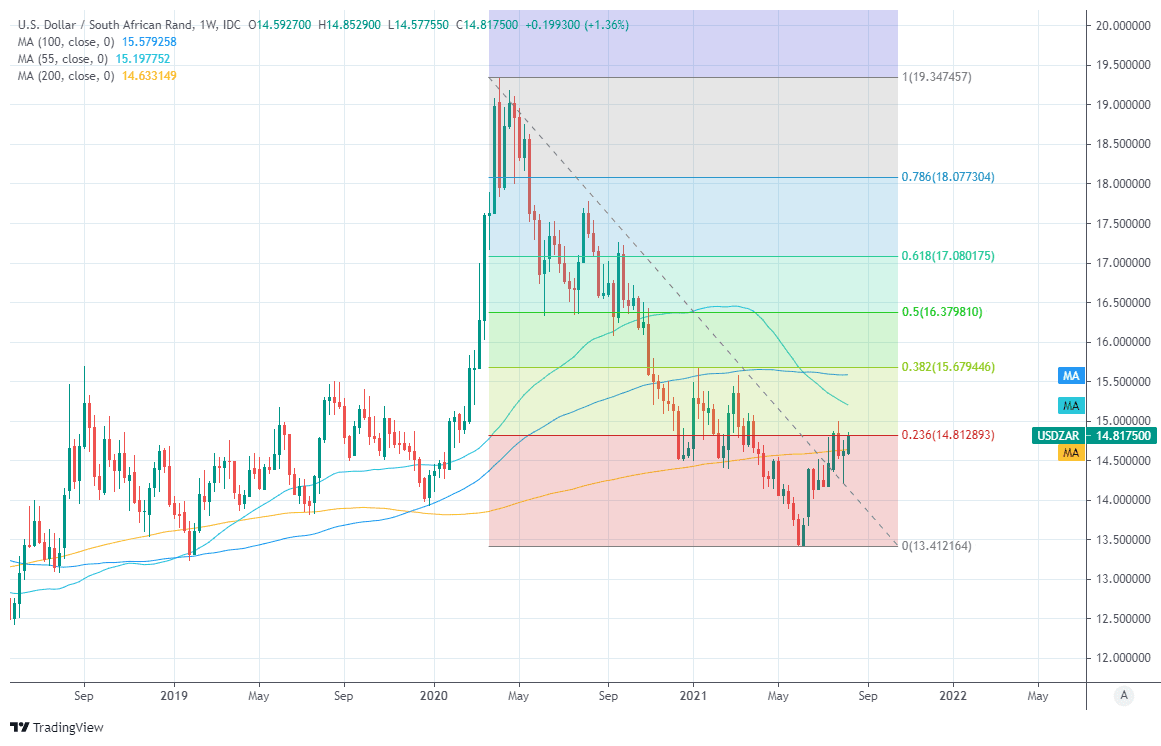Select the 0.382 Fibonacci level label
Screen dimensions: 1161x746
(x=948, y=367)
